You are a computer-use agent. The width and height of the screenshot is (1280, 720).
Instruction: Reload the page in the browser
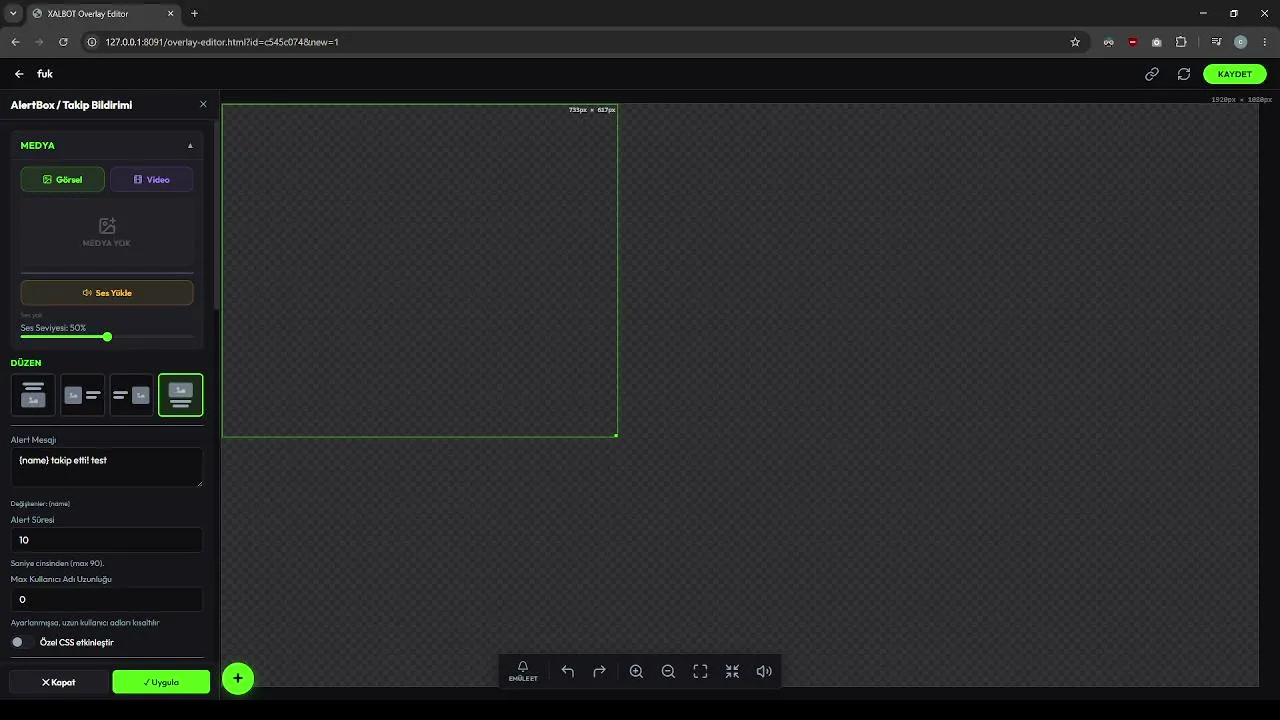63,42
